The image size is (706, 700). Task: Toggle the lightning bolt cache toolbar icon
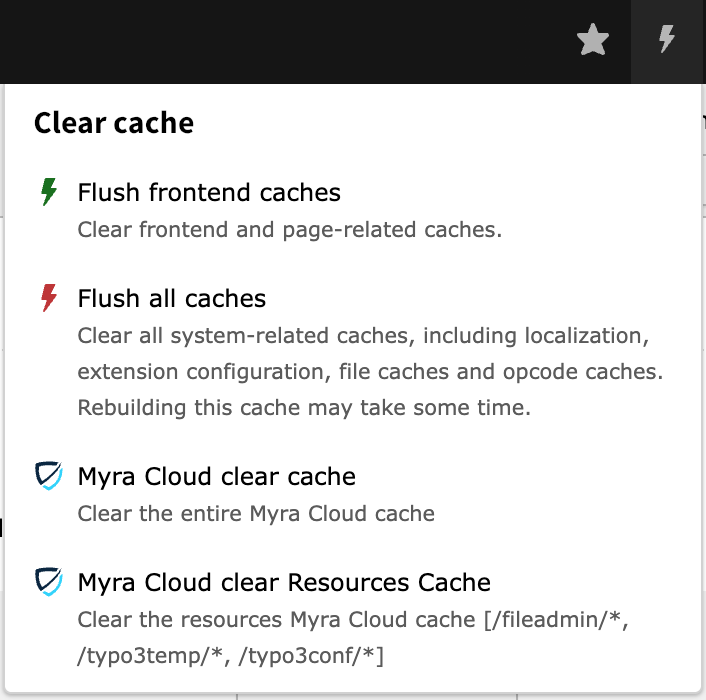(666, 41)
